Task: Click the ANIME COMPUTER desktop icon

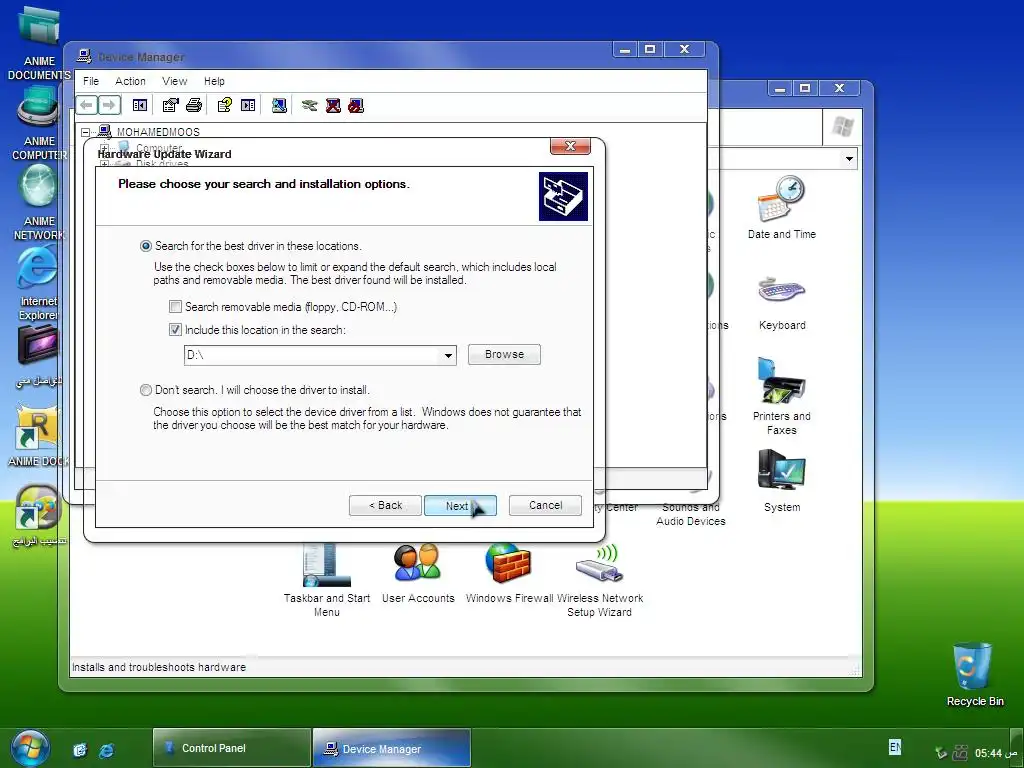Action: (x=39, y=125)
